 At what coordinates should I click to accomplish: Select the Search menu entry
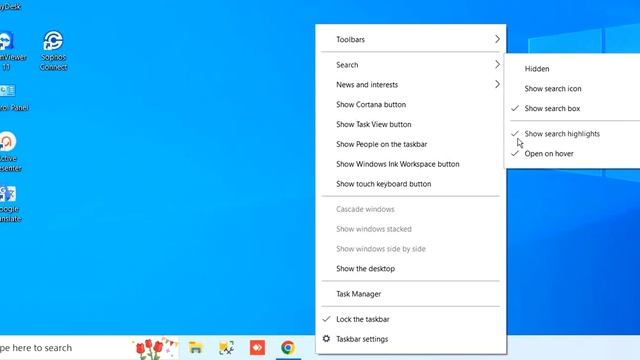pyautogui.click(x=411, y=64)
